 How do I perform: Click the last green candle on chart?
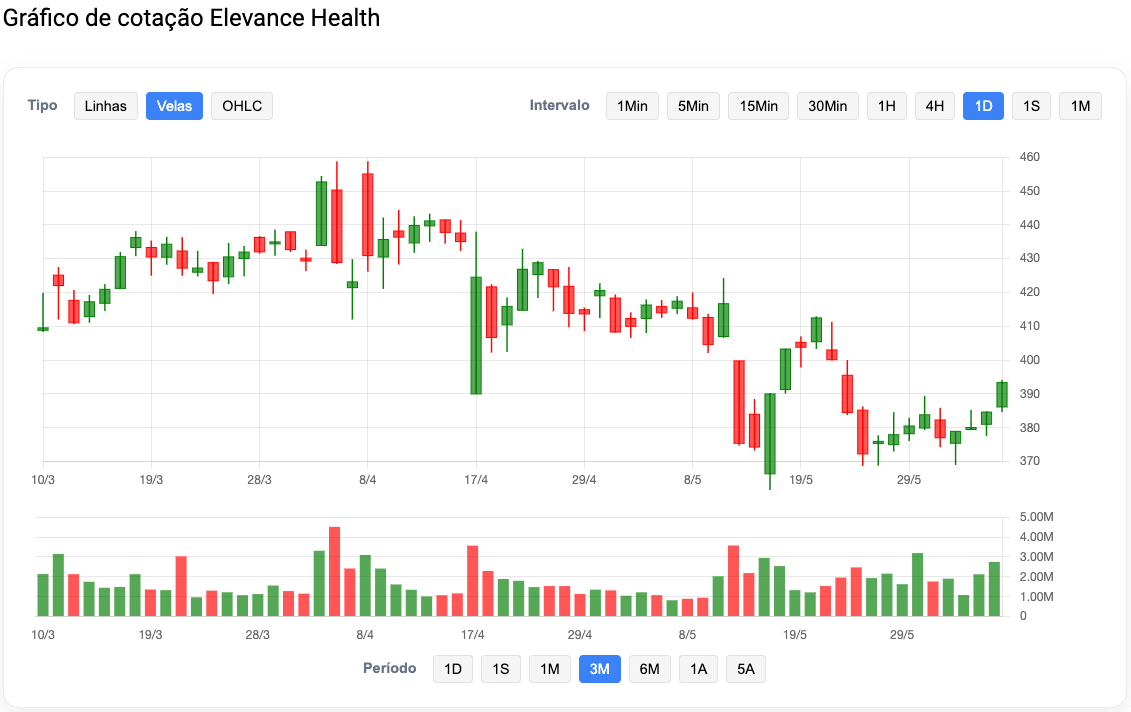point(1001,394)
